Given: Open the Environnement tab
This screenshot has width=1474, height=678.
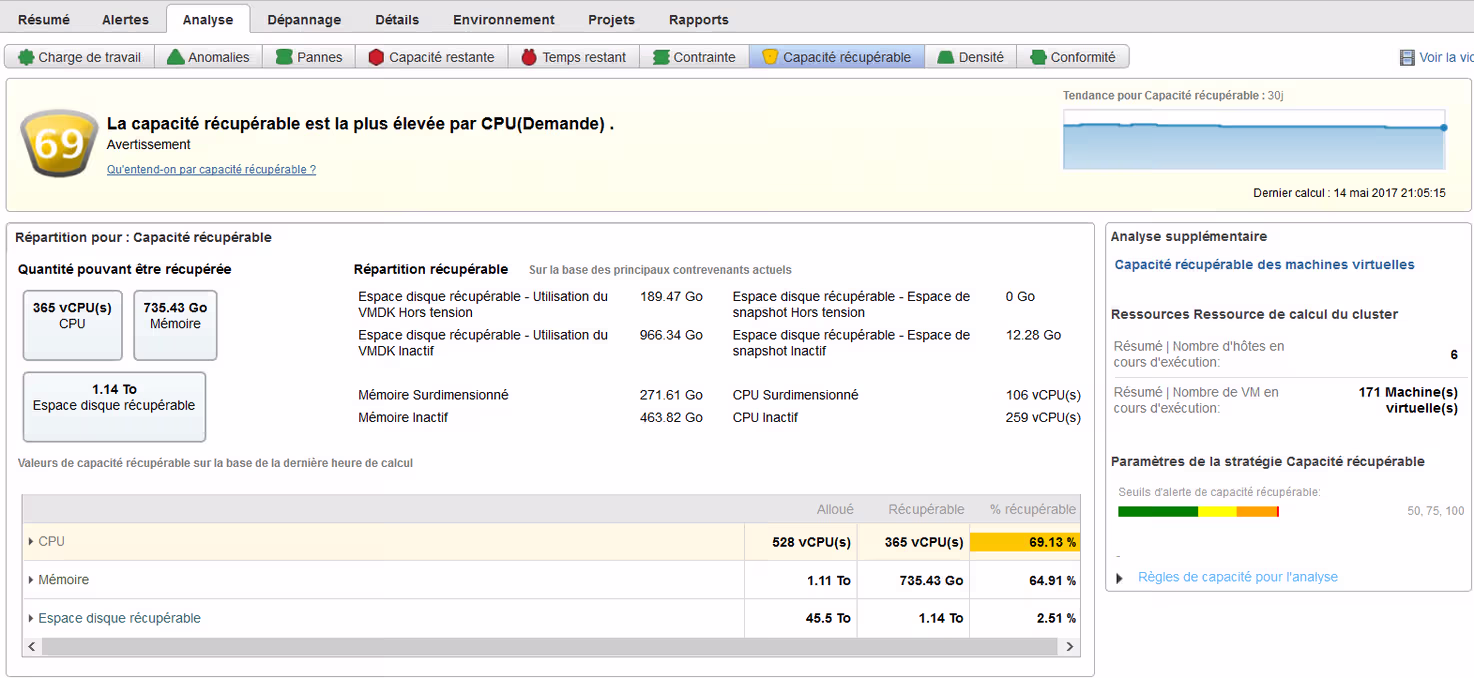Looking at the screenshot, I should tap(503, 20).
